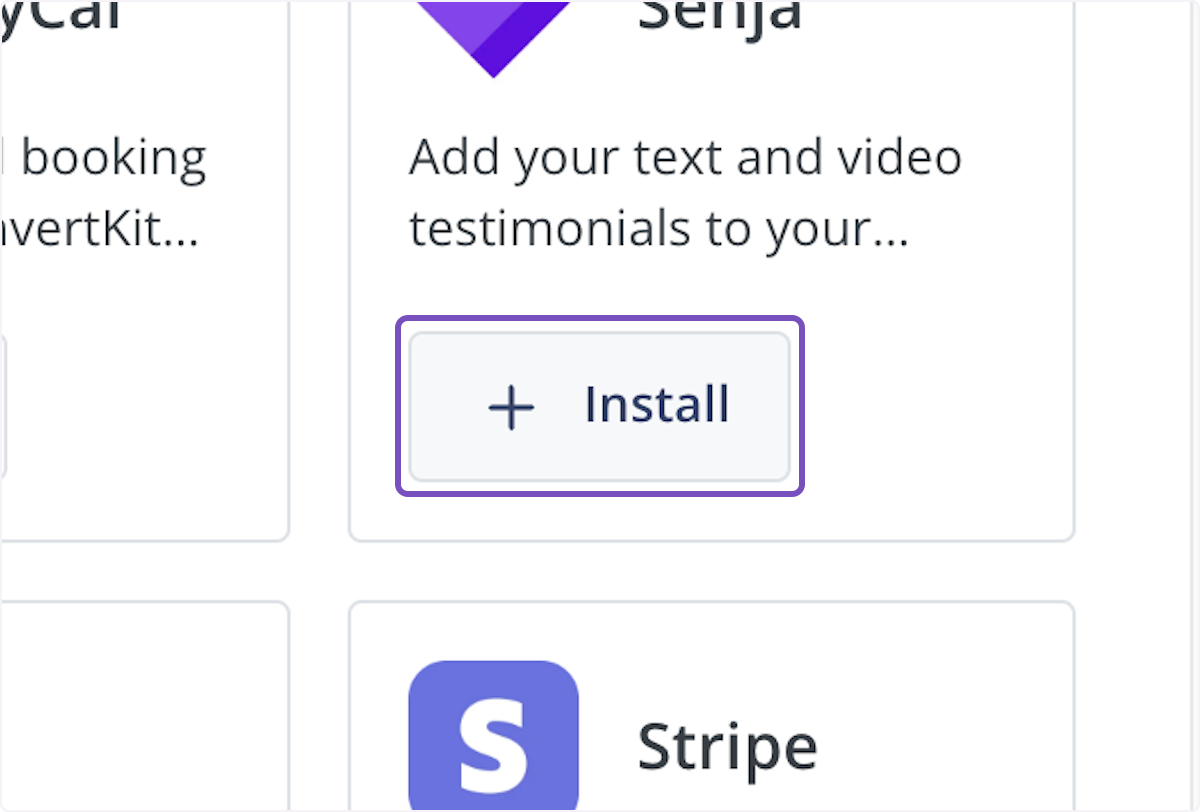Click the rounded indigo Stripe icon tile

click(492, 742)
